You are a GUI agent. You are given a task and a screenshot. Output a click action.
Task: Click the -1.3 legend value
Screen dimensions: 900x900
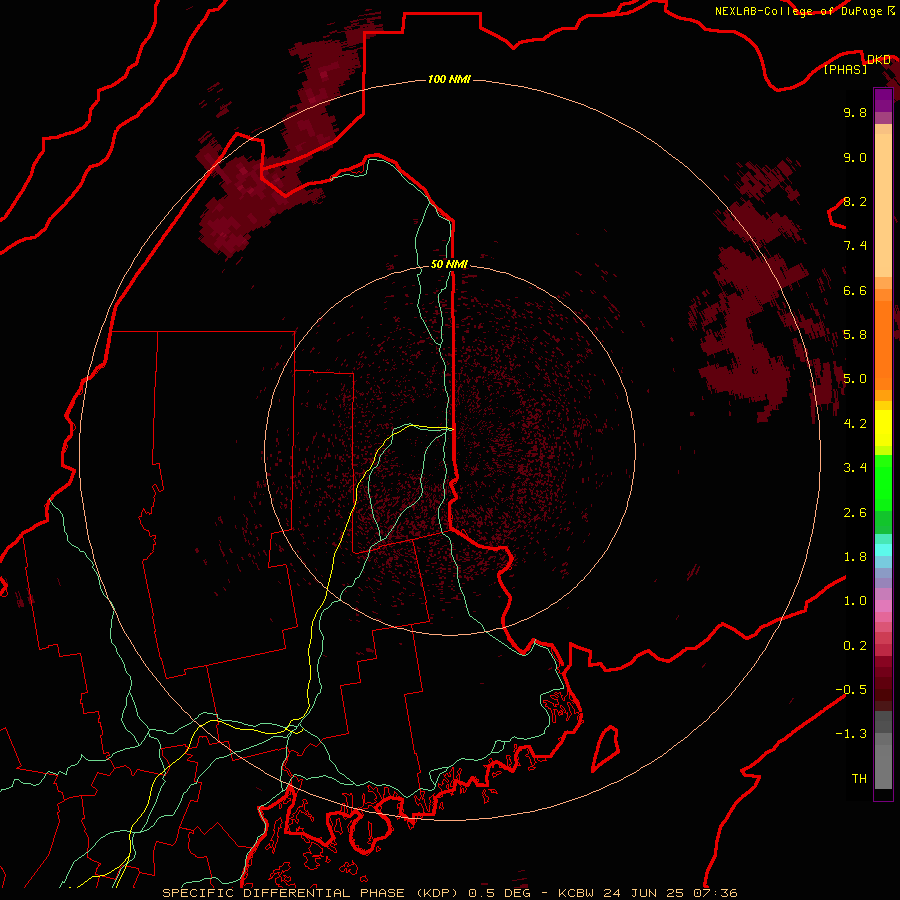[x=851, y=734]
